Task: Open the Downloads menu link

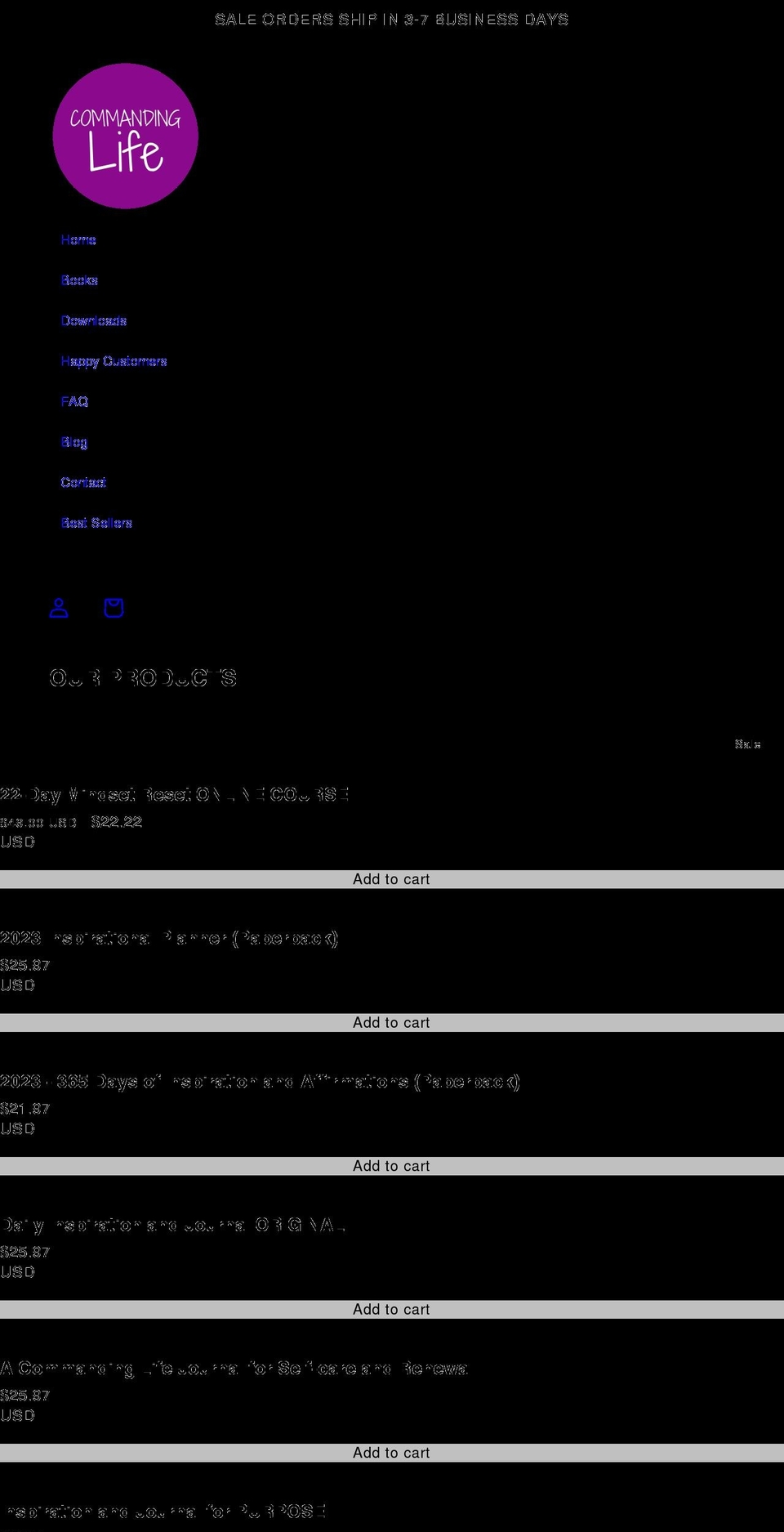Action: (x=94, y=320)
